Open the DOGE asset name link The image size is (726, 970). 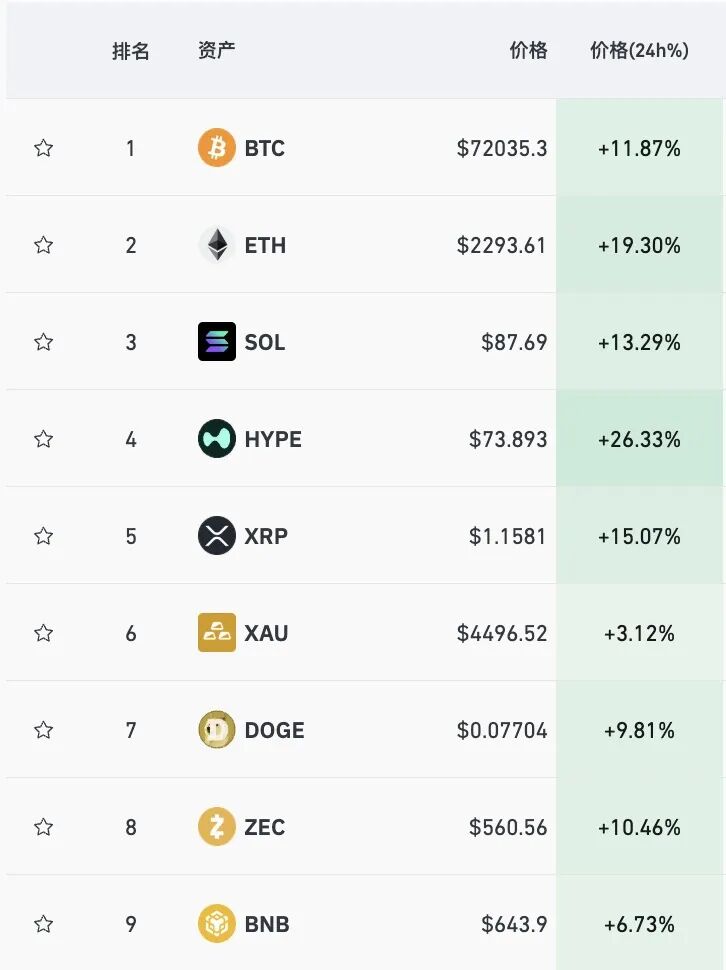[x=275, y=730]
